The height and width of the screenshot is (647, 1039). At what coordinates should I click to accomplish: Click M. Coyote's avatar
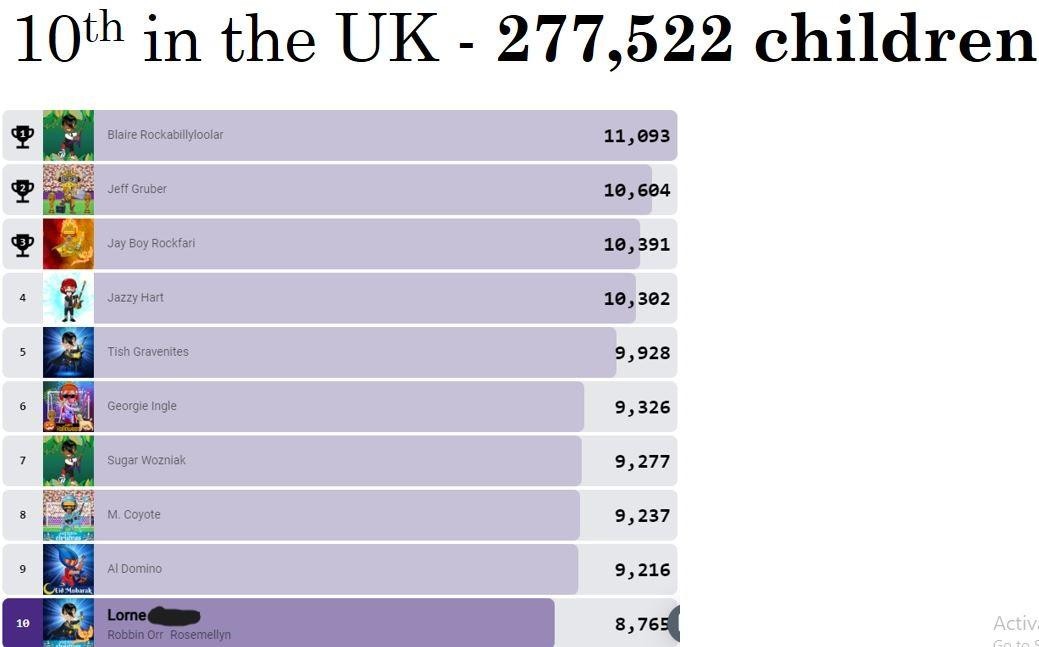pyautogui.click(x=68, y=515)
